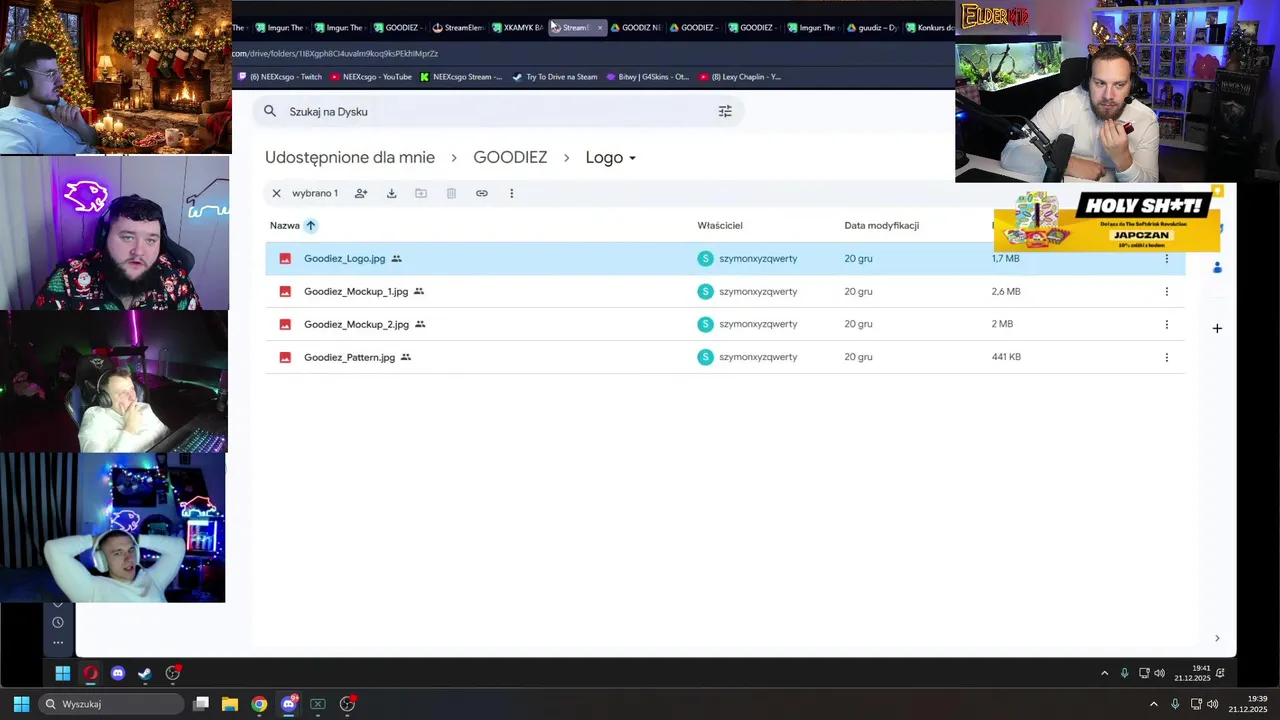Clear the selection with the X icon
Image resolution: width=1280 pixels, height=720 pixels.
277,193
